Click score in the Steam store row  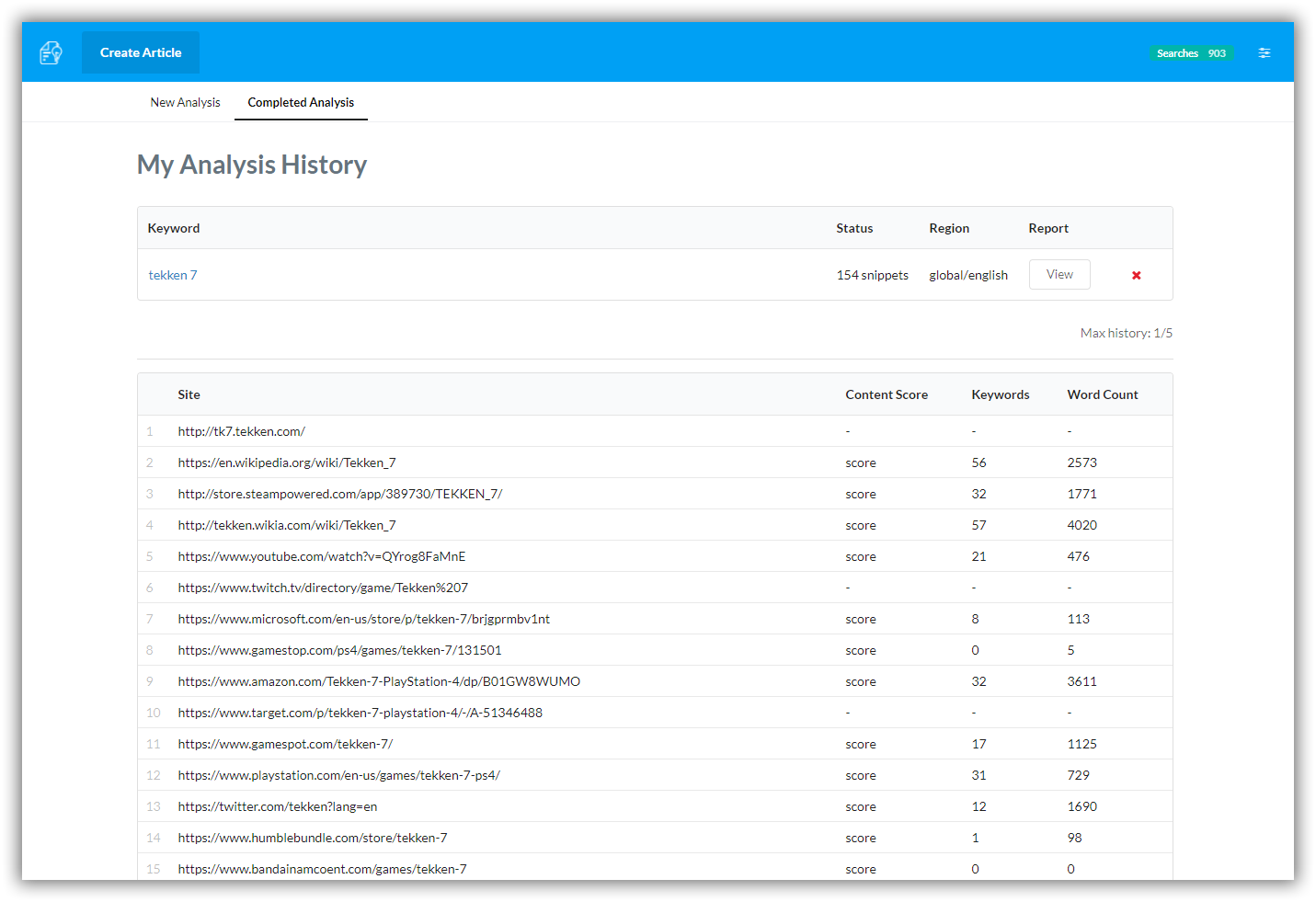(861, 494)
